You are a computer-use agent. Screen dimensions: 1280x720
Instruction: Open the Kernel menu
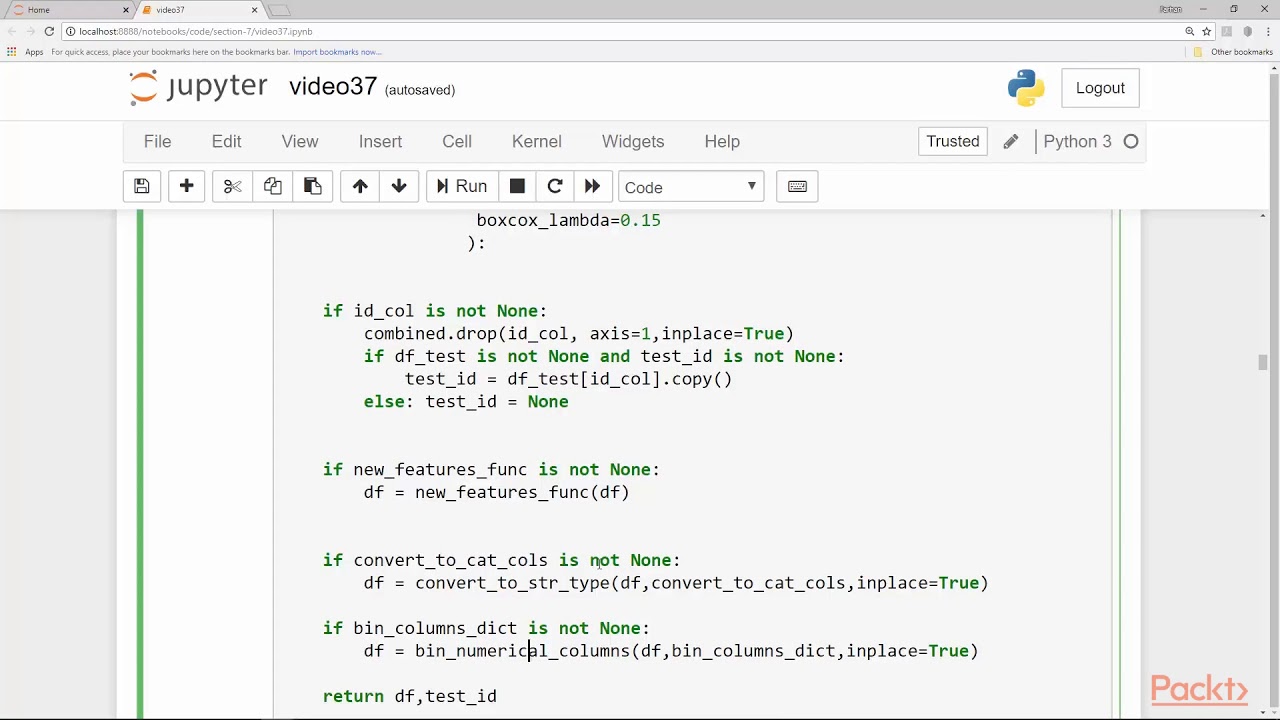point(537,141)
